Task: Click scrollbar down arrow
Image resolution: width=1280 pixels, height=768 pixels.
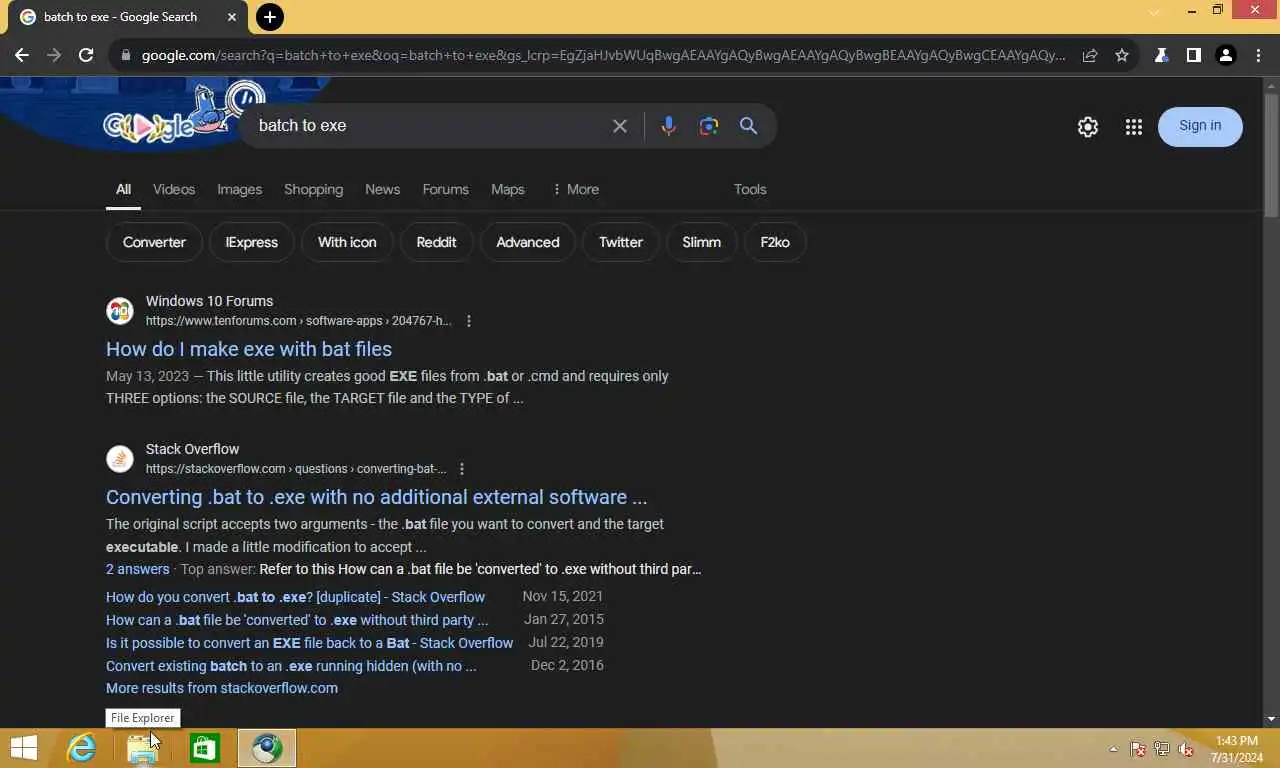Action: tap(1271, 718)
